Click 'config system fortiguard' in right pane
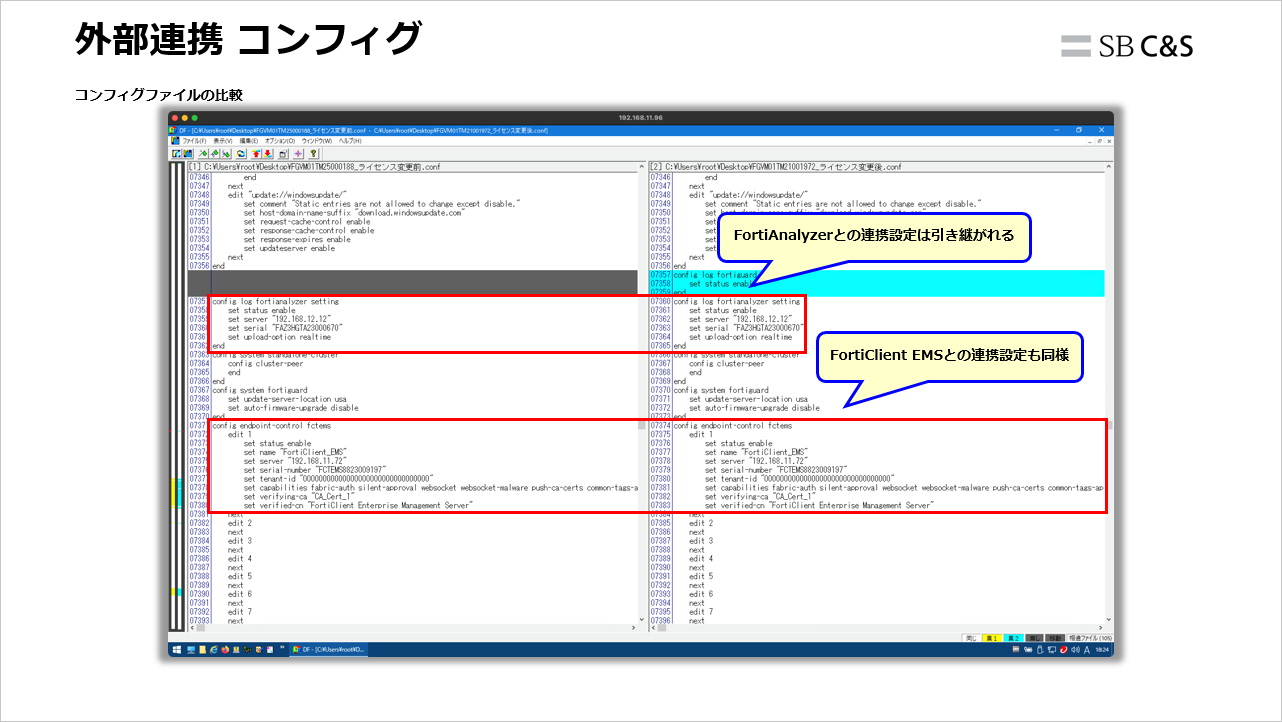The image size is (1282, 722). click(721, 390)
